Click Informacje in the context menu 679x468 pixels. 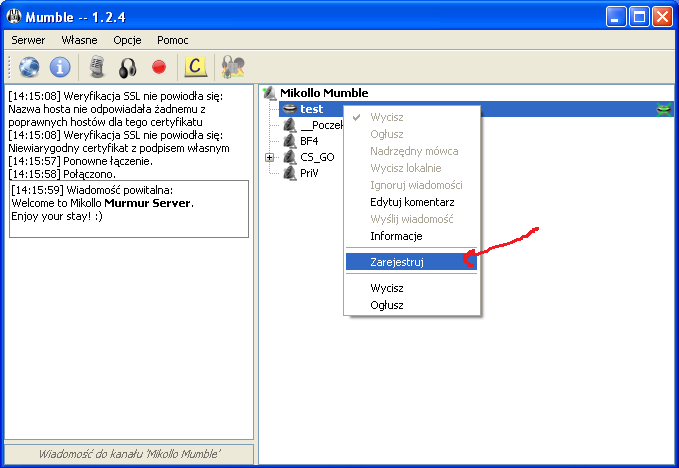(396, 236)
